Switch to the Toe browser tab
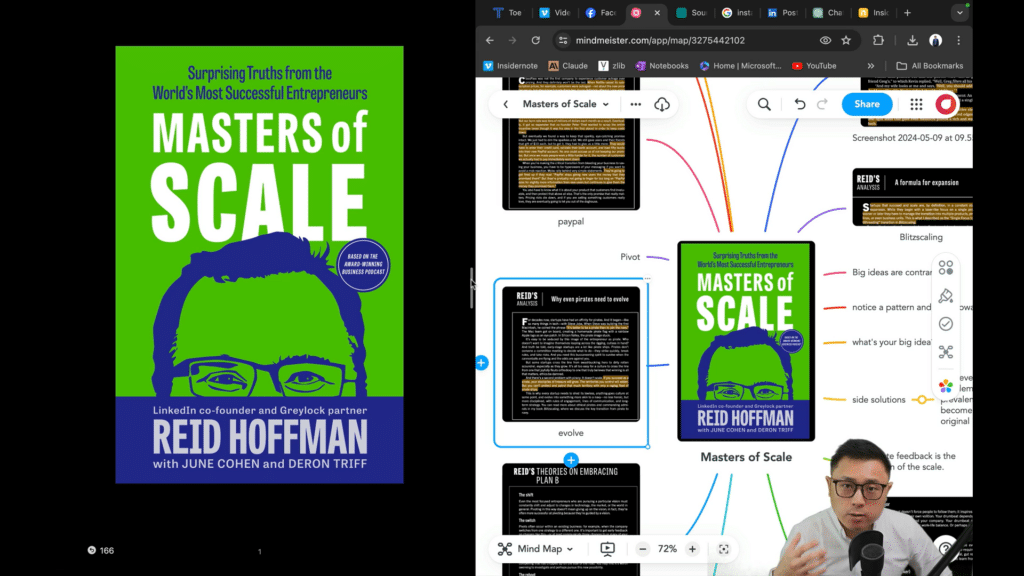This screenshot has height=576, width=1024. (x=507, y=12)
